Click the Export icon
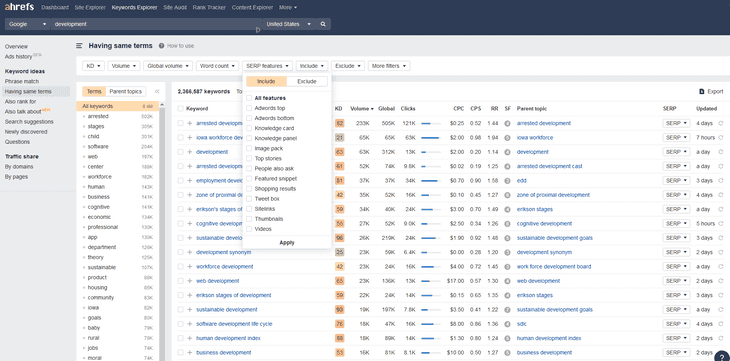The image size is (730, 361). pos(702,92)
